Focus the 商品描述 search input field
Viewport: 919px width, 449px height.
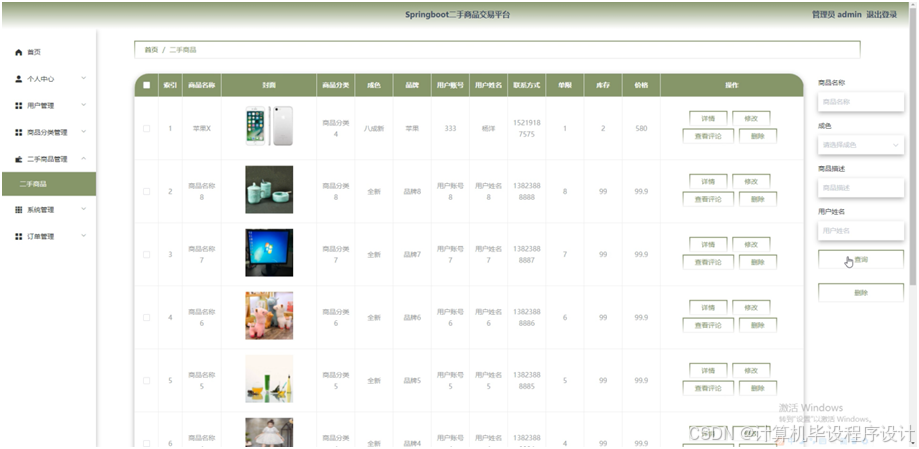[860, 188]
